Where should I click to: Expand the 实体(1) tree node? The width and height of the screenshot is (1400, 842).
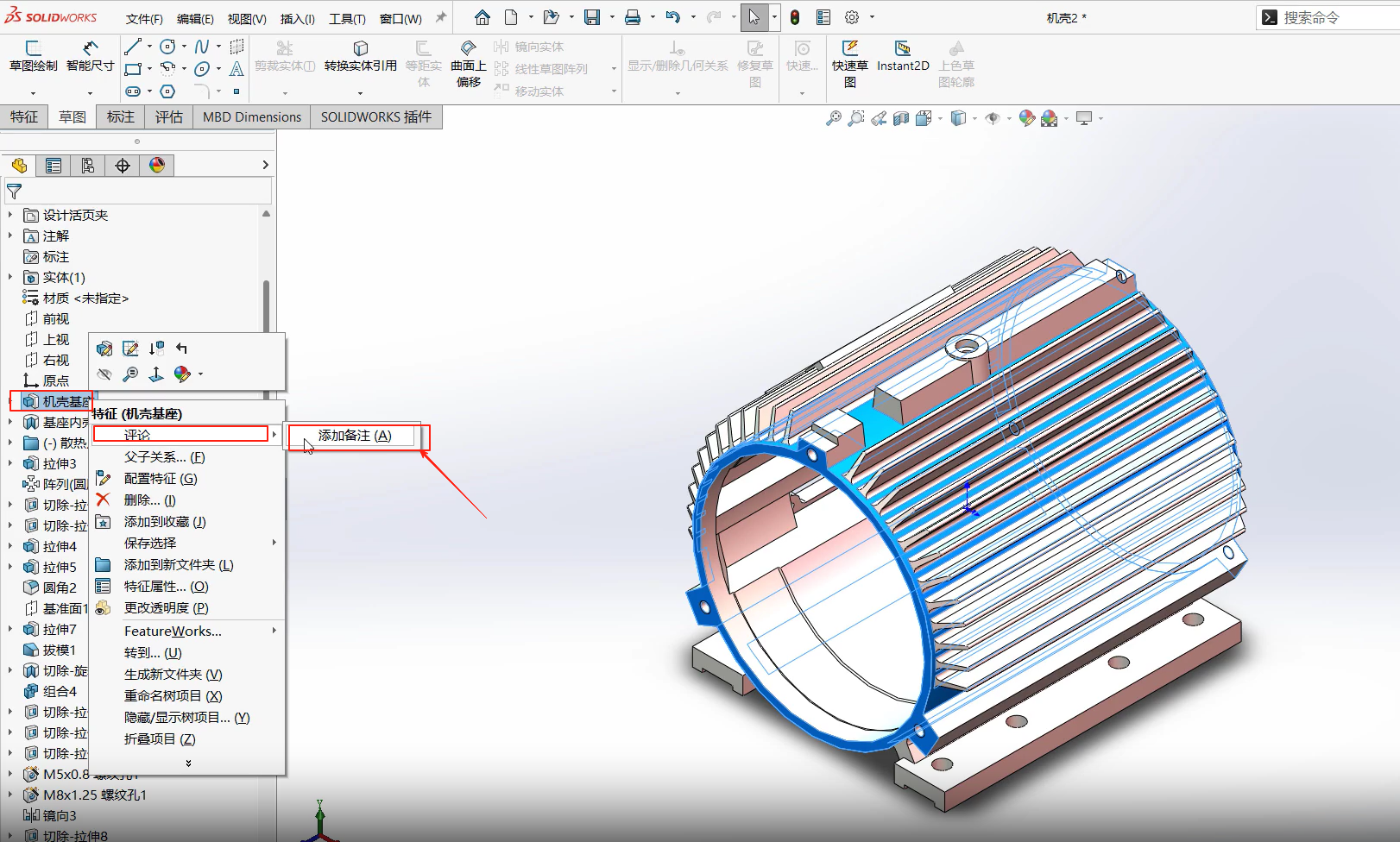coord(10,277)
